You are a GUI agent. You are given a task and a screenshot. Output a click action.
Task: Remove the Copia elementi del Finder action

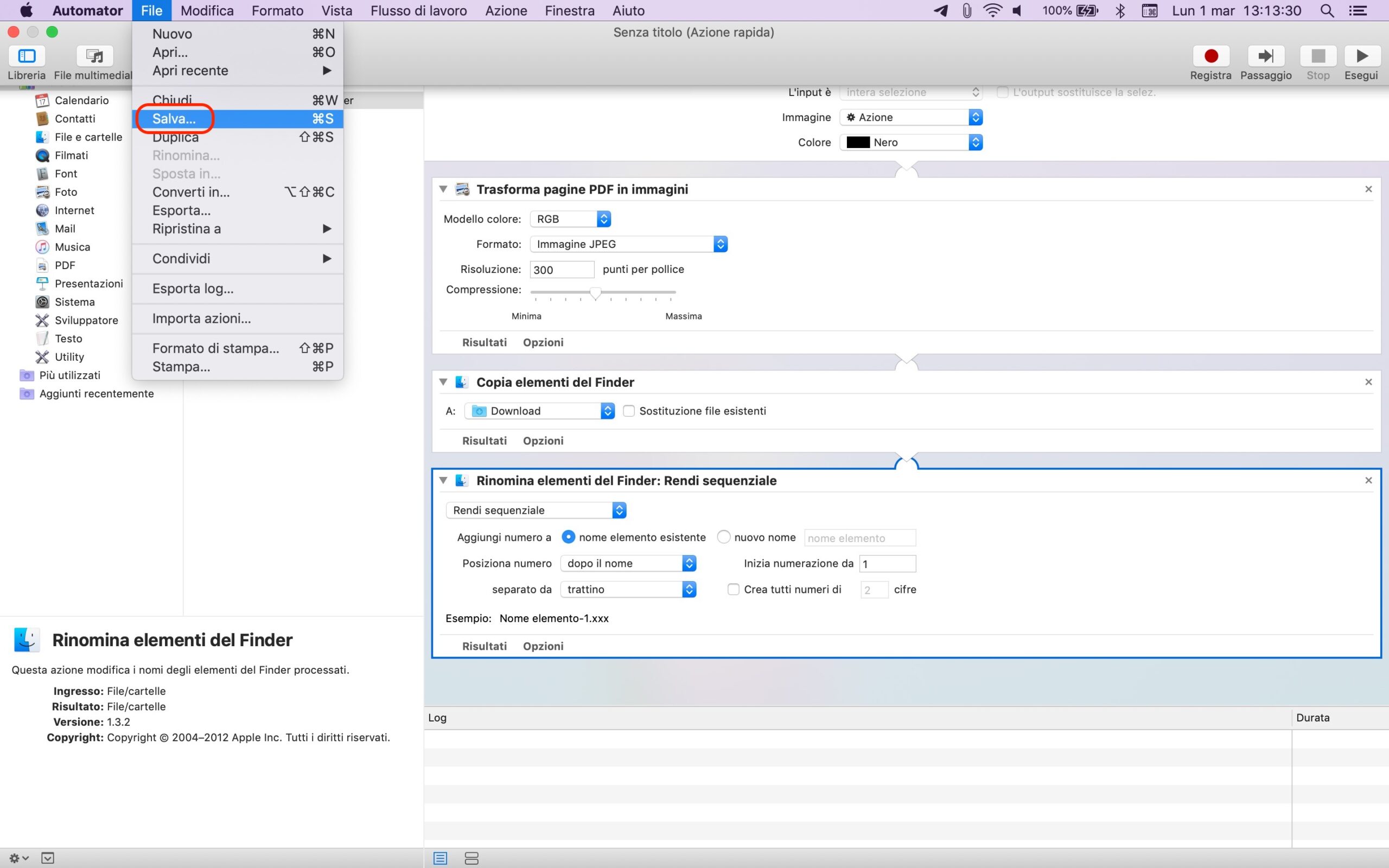click(x=1368, y=382)
